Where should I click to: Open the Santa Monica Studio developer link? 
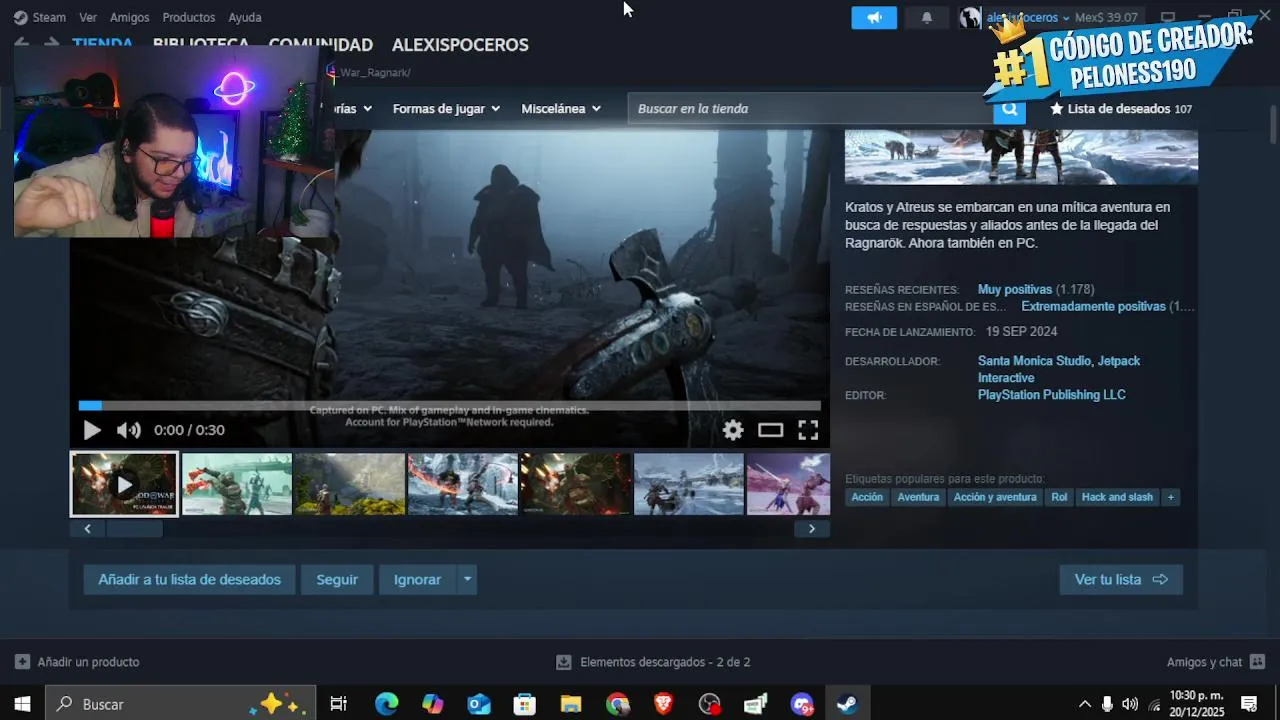tap(1033, 361)
